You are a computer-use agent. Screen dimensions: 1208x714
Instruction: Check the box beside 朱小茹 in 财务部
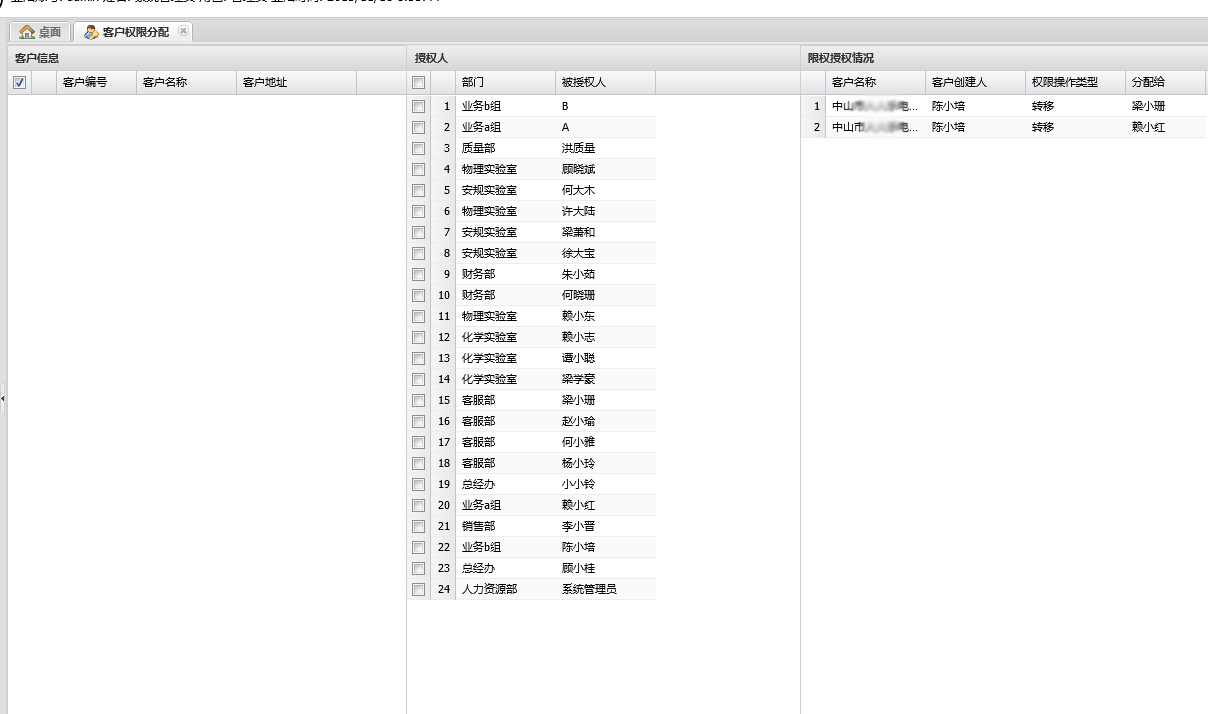click(x=419, y=274)
